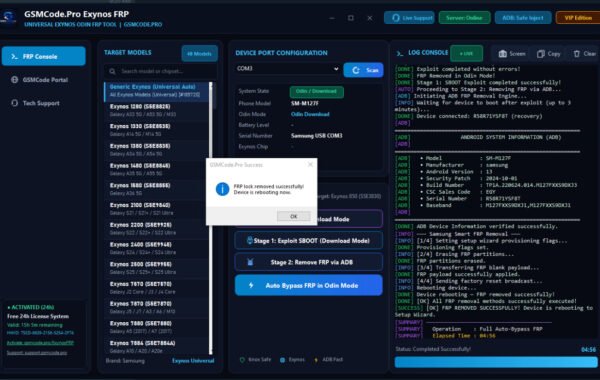Select Exynos 7570 model entry

156,288
